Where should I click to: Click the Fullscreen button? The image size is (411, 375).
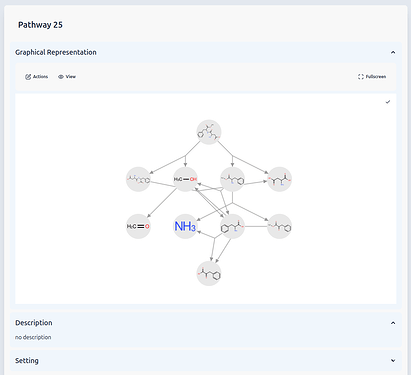pos(372,77)
